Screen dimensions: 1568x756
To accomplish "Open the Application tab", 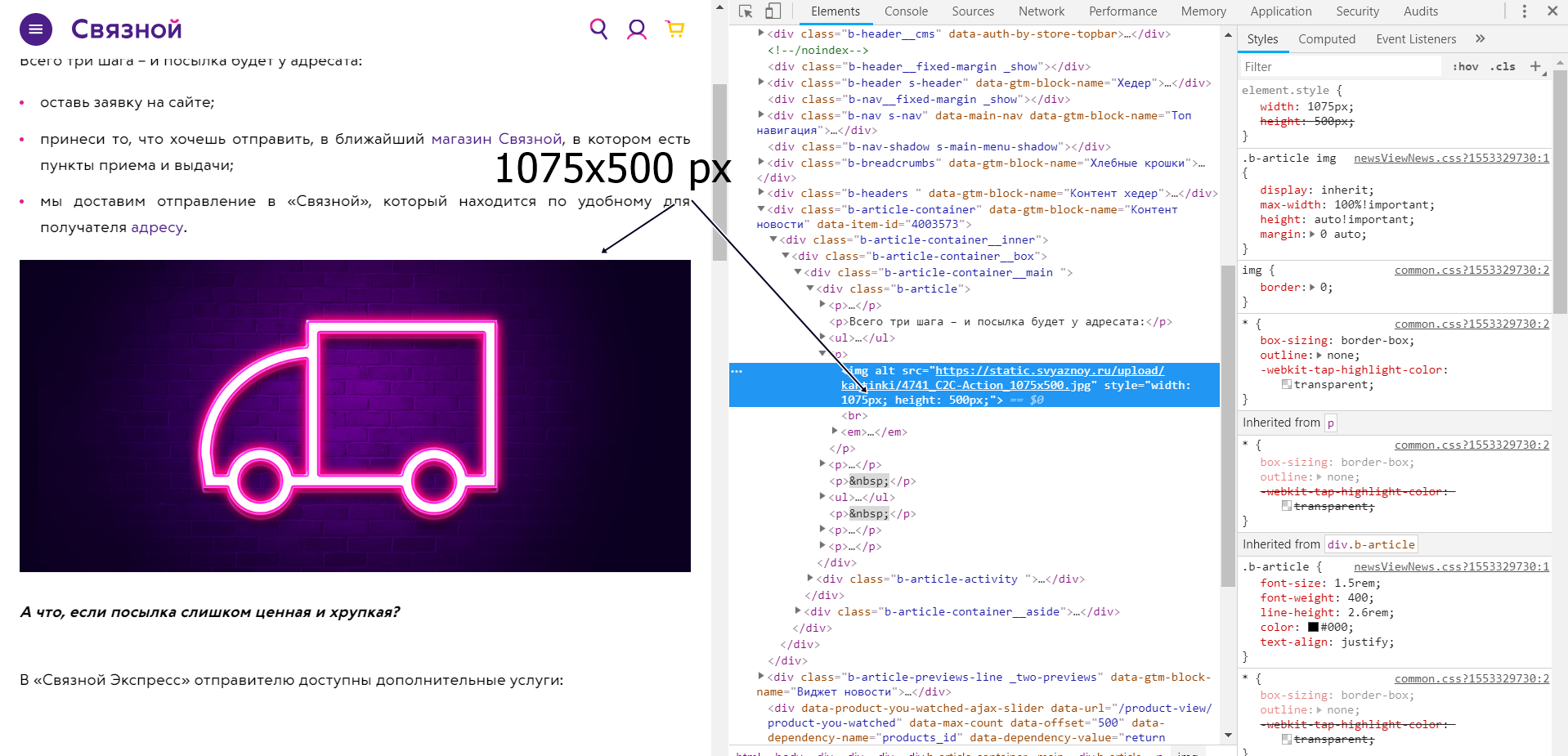I will (x=1280, y=11).
